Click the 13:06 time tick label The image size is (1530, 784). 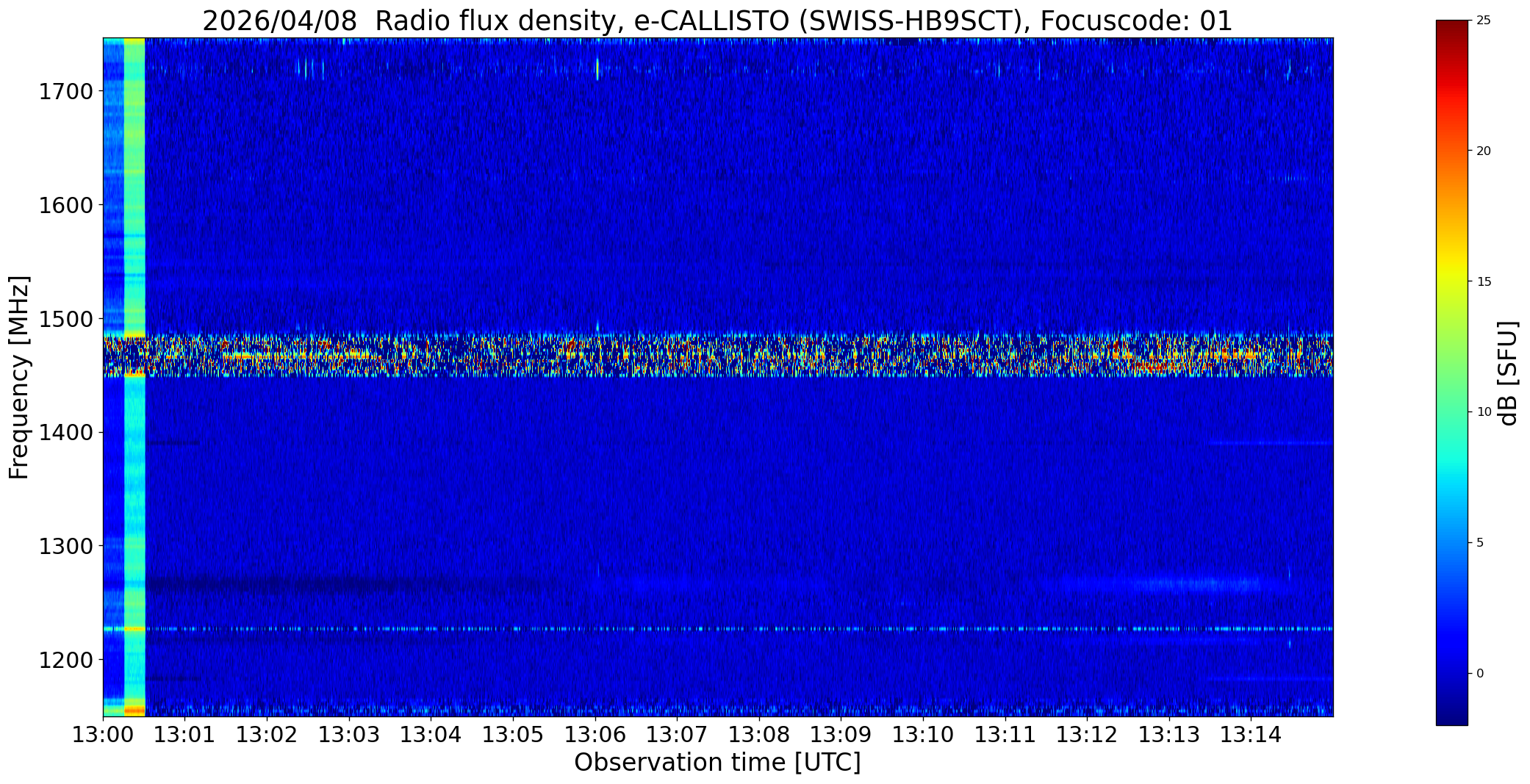(595, 735)
